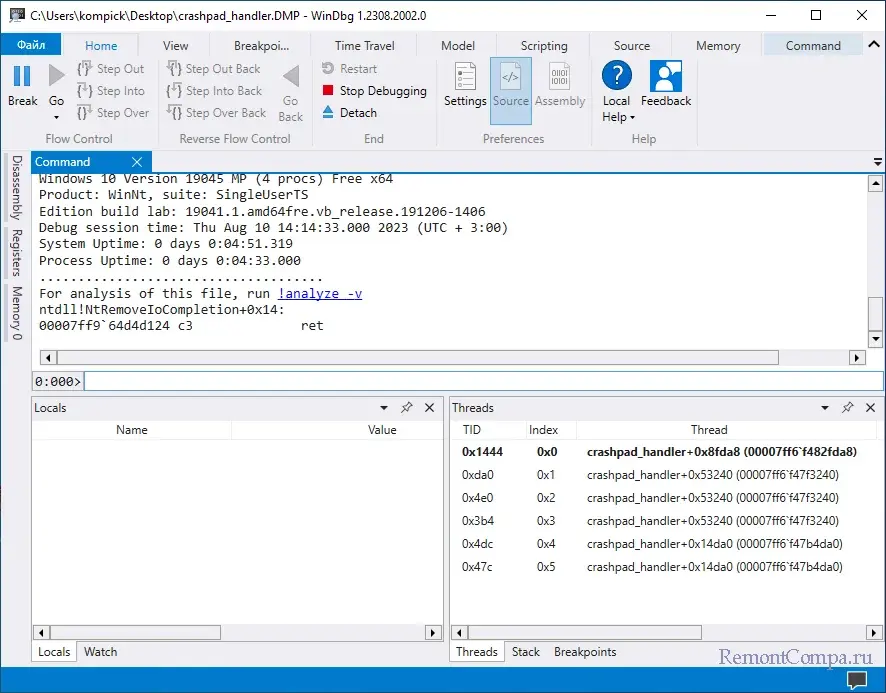This screenshot has width=886, height=693.
Task: Open Local Help question mark icon
Action: 616,76
